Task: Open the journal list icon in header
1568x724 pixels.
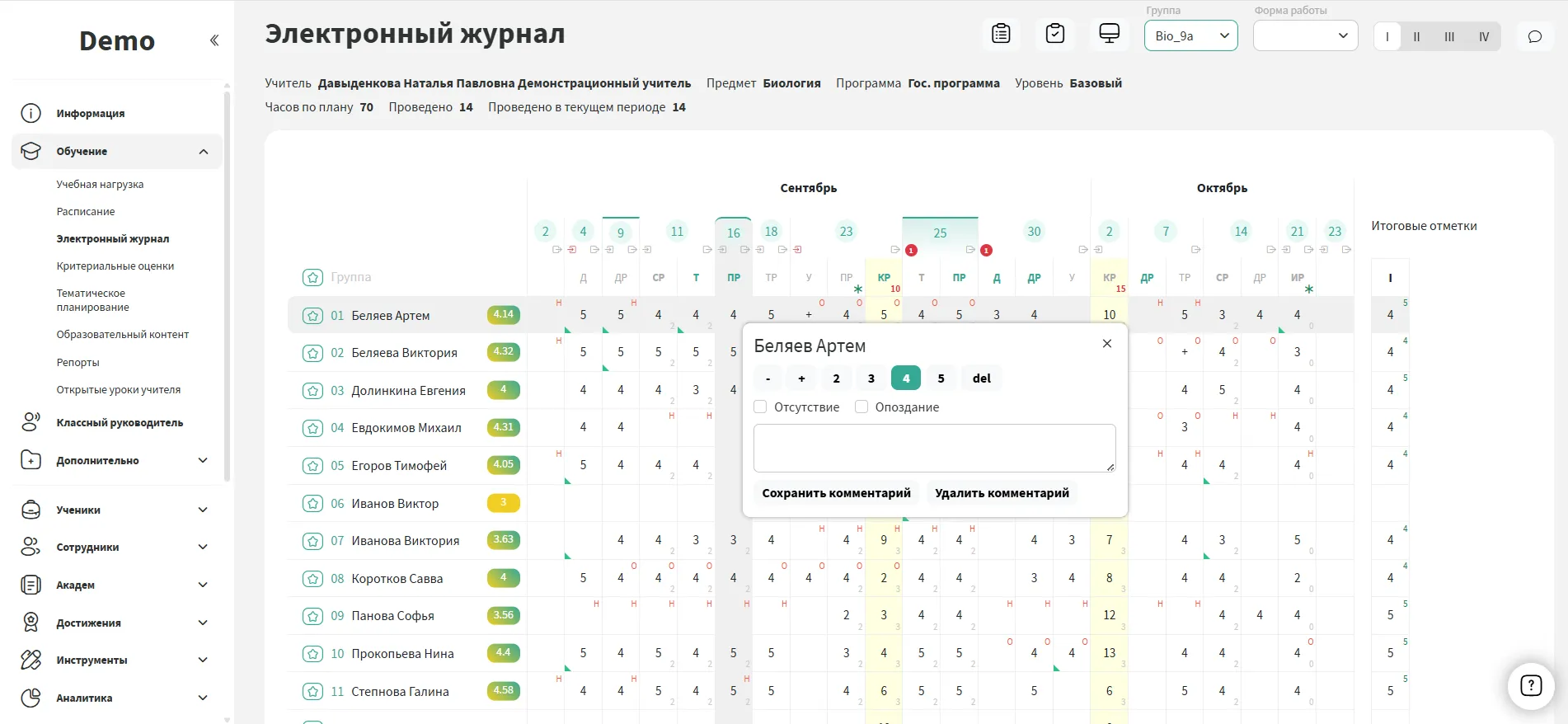Action: (x=1001, y=34)
